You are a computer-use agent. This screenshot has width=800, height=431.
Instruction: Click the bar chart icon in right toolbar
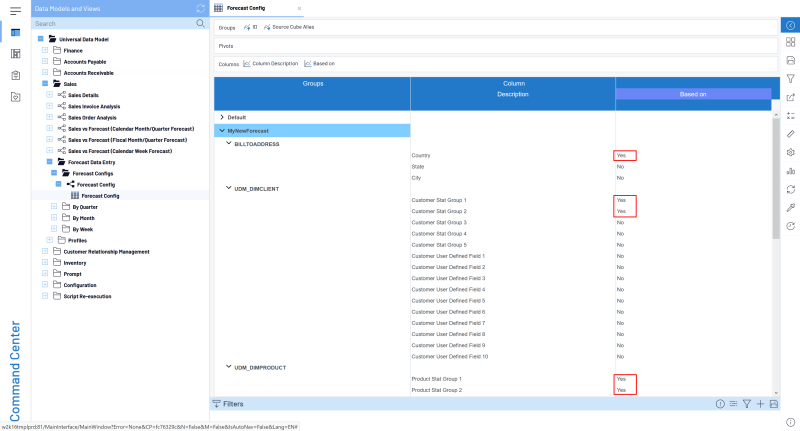point(790,170)
